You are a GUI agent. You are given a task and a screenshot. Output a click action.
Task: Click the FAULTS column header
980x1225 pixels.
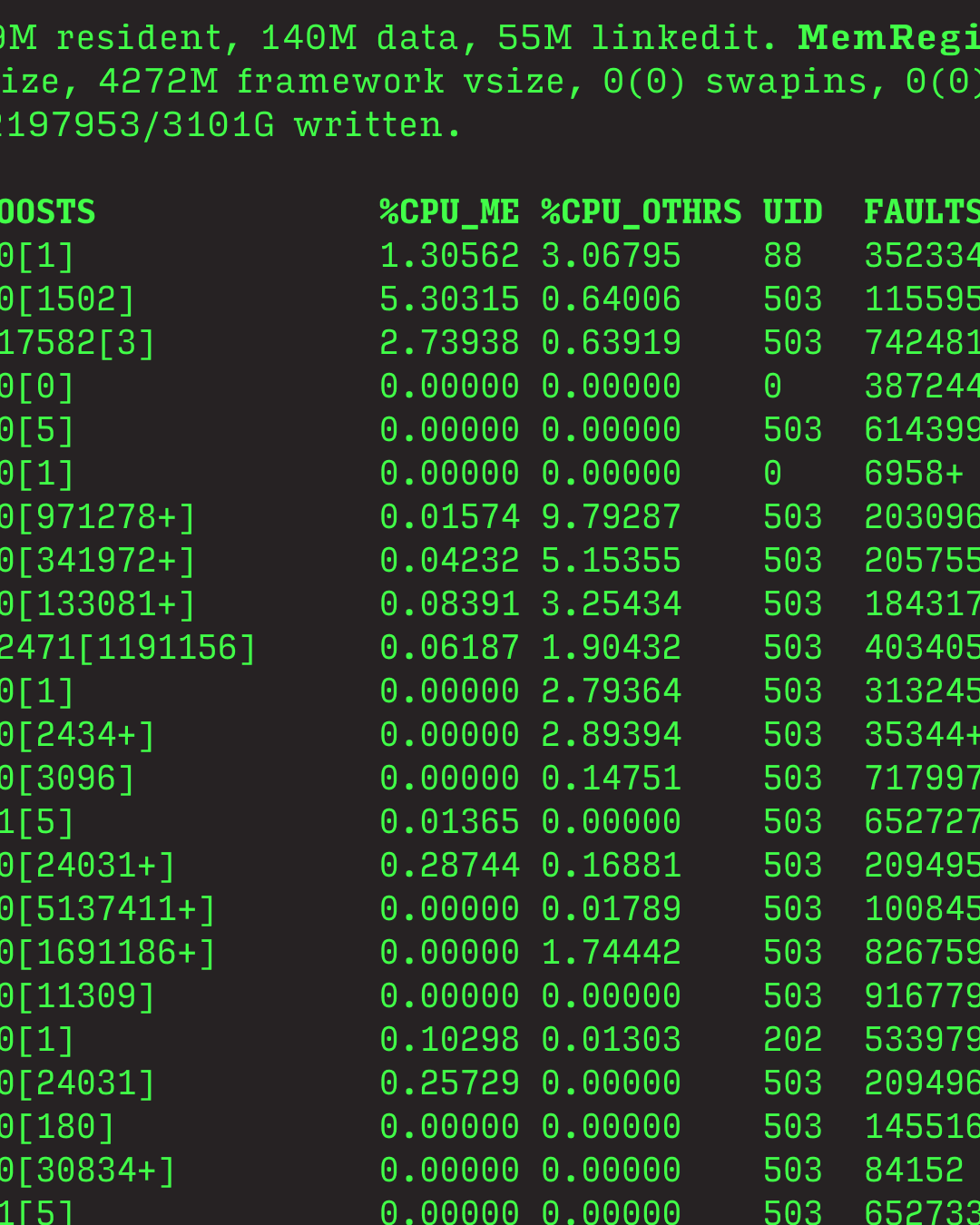coord(921,212)
